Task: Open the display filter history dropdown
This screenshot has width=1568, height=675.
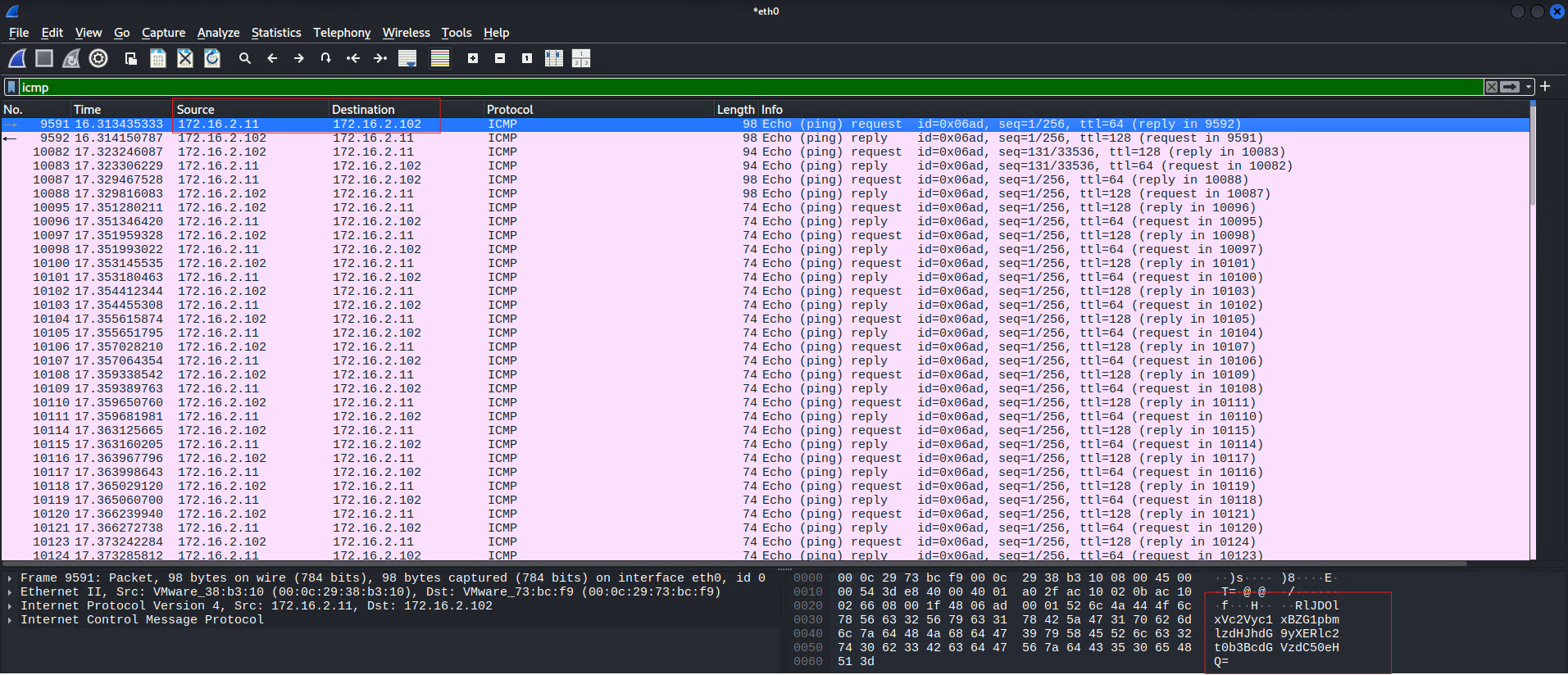Action: [1529, 87]
